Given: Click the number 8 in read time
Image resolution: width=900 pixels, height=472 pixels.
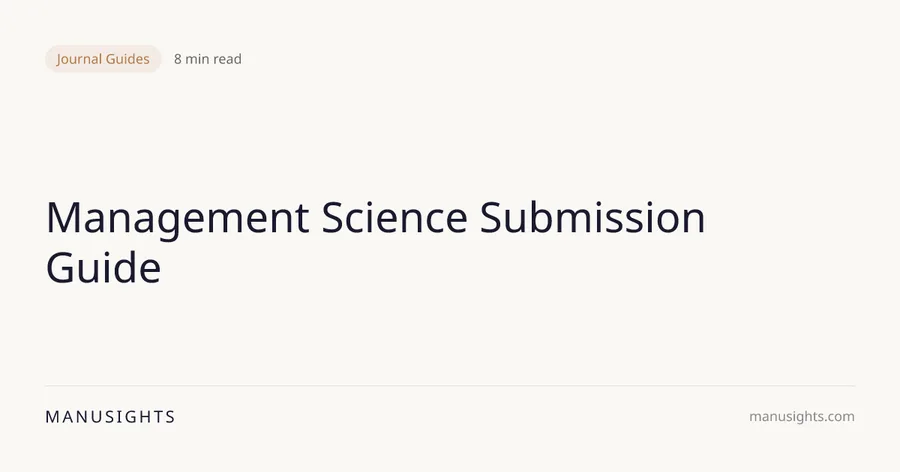Looking at the screenshot, I should tap(178, 59).
